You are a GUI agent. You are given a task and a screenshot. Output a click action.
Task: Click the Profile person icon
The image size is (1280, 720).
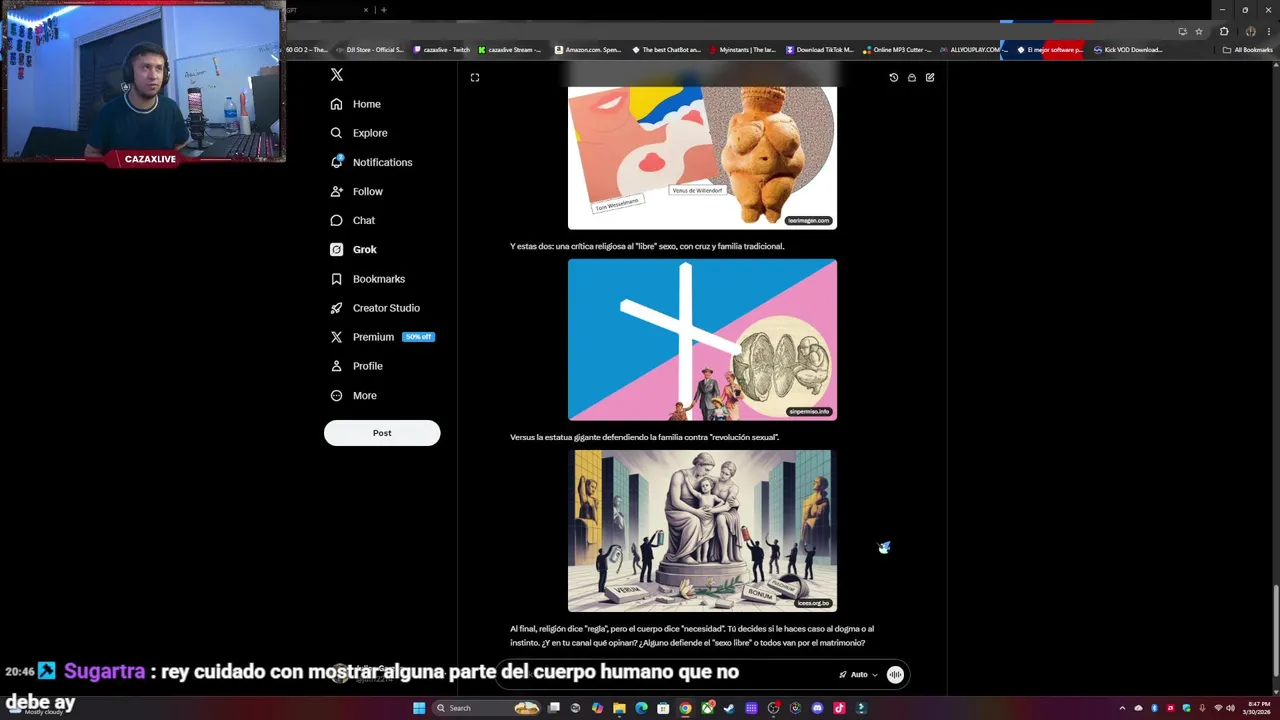tap(336, 366)
